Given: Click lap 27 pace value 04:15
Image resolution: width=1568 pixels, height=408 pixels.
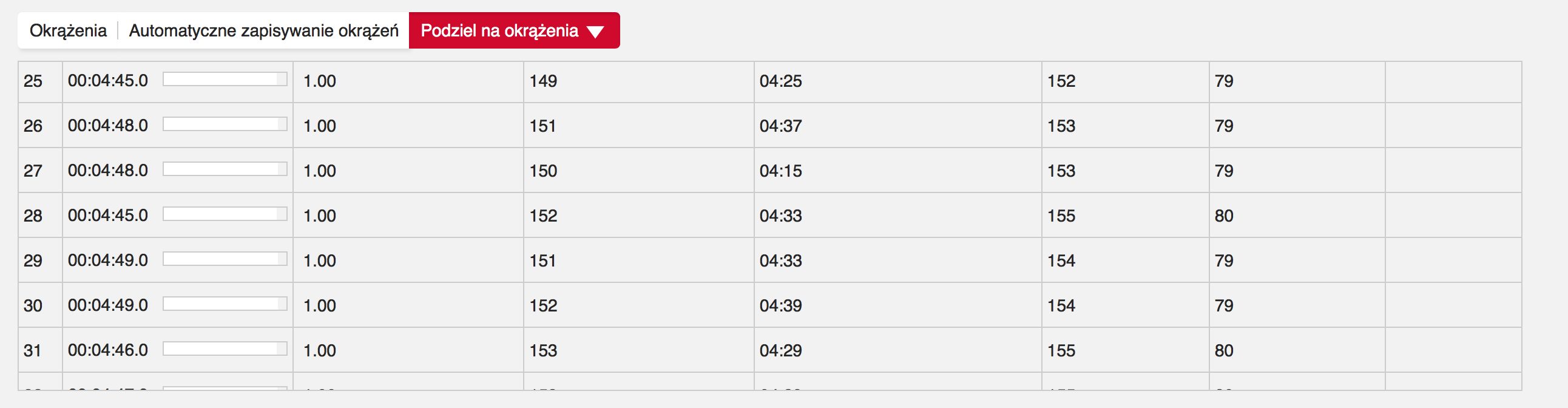Looking at the screenshot, I should (x=780, y=171).
